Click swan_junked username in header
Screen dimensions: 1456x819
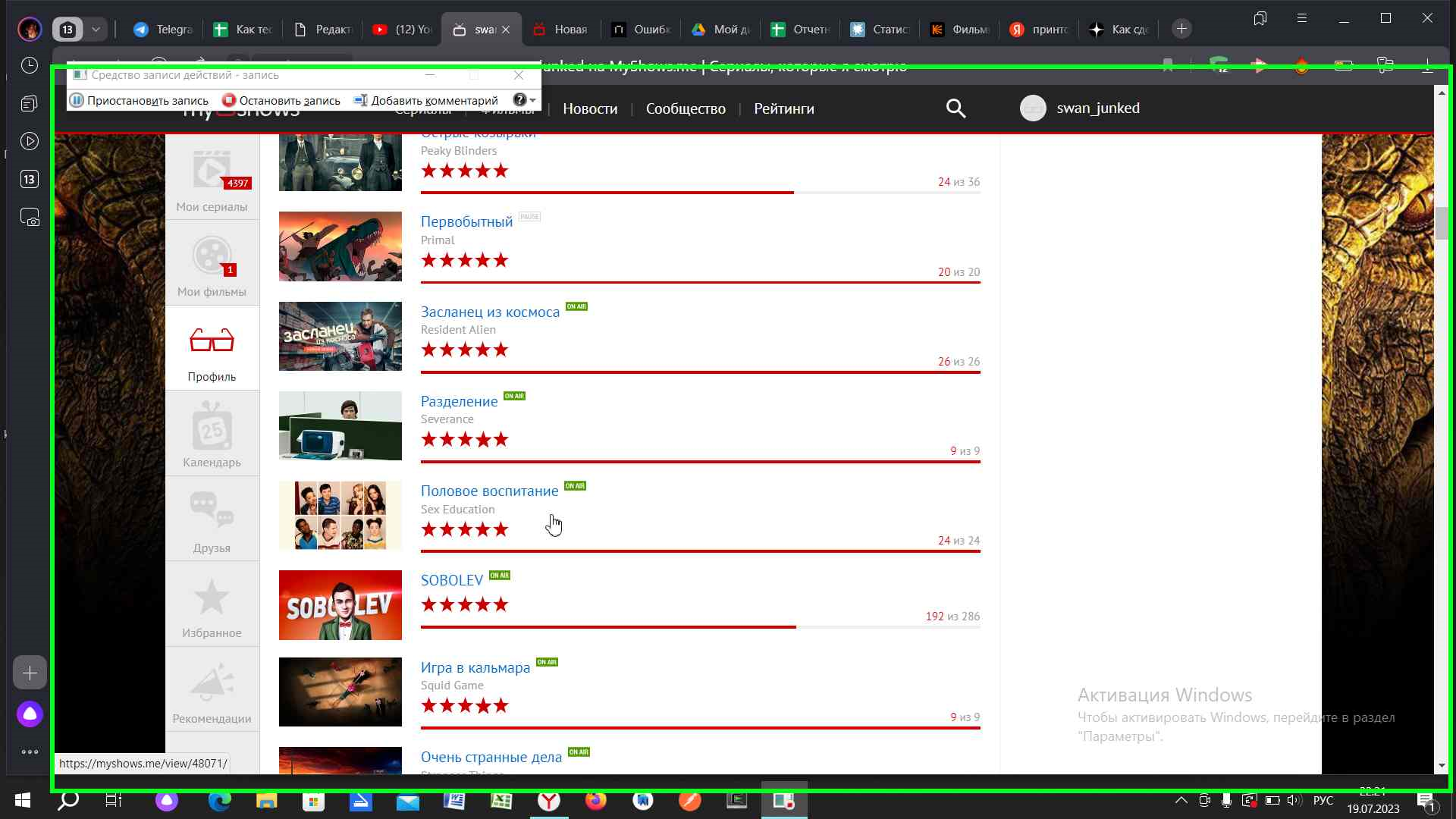1097,108
